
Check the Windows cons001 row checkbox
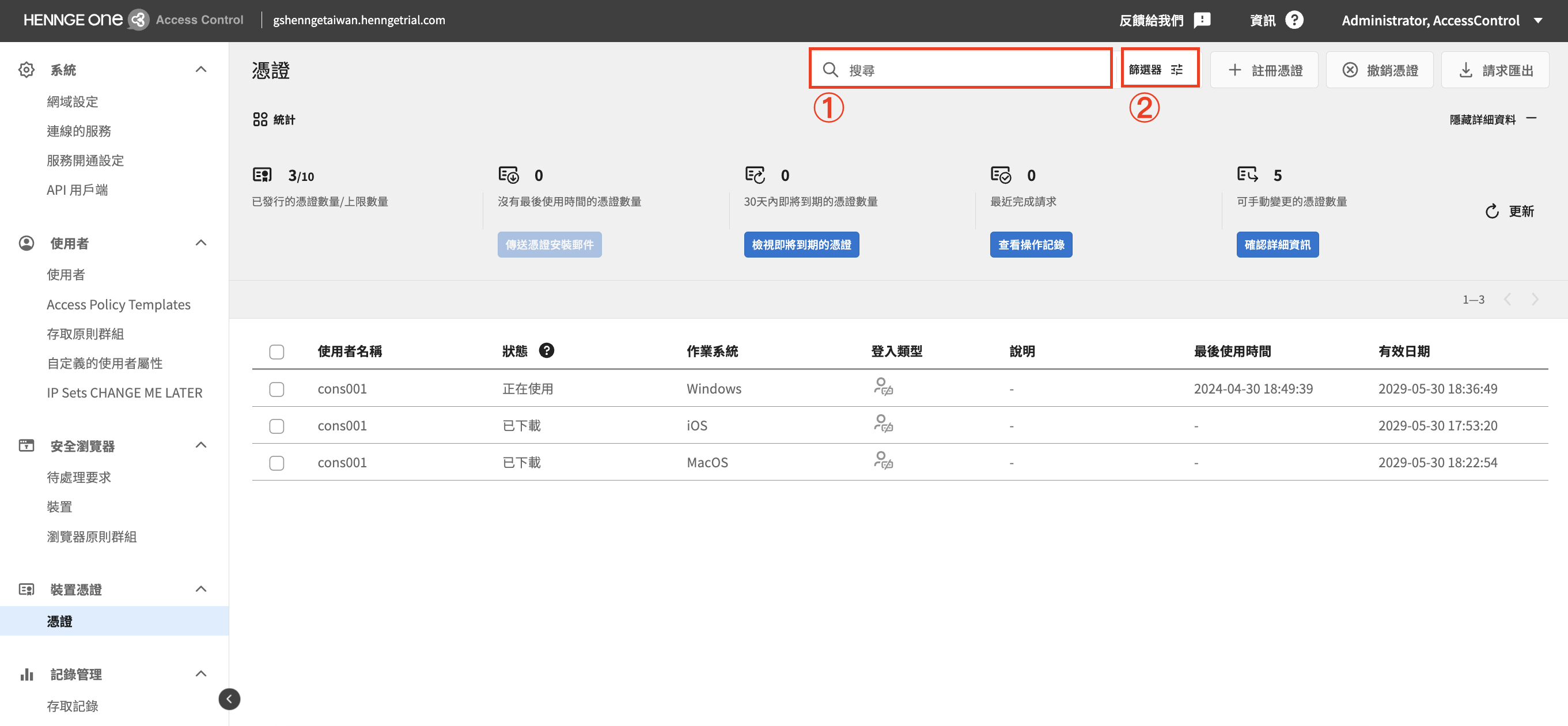[277, 388]
